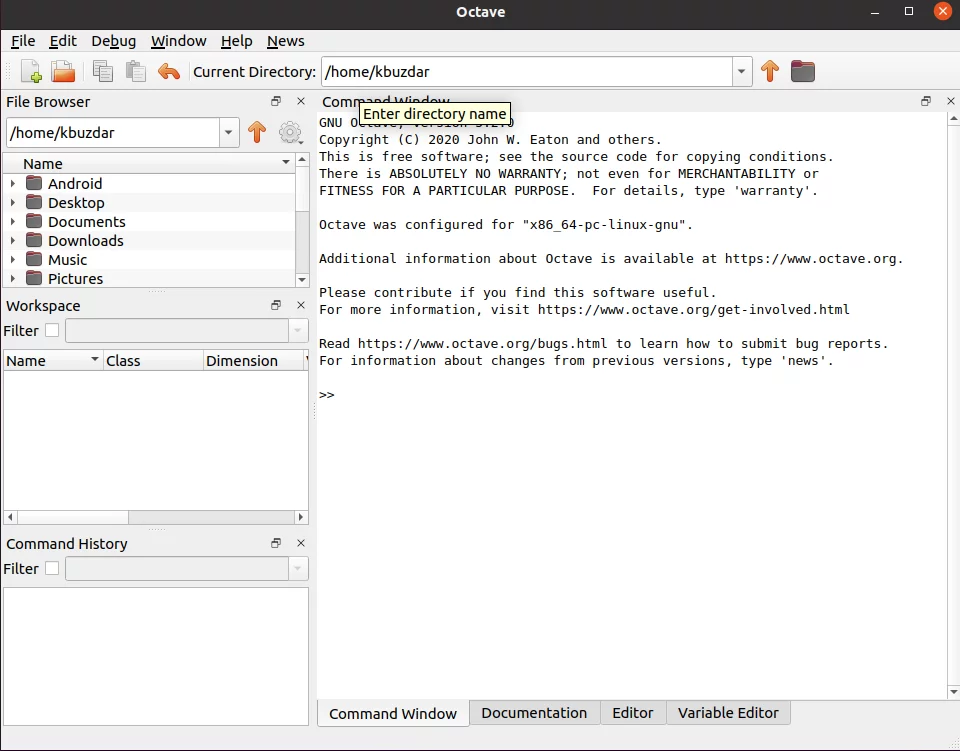Click the Workspace filter text field
The width and height of the screenshot is (960, 751).
pos(177,331)
